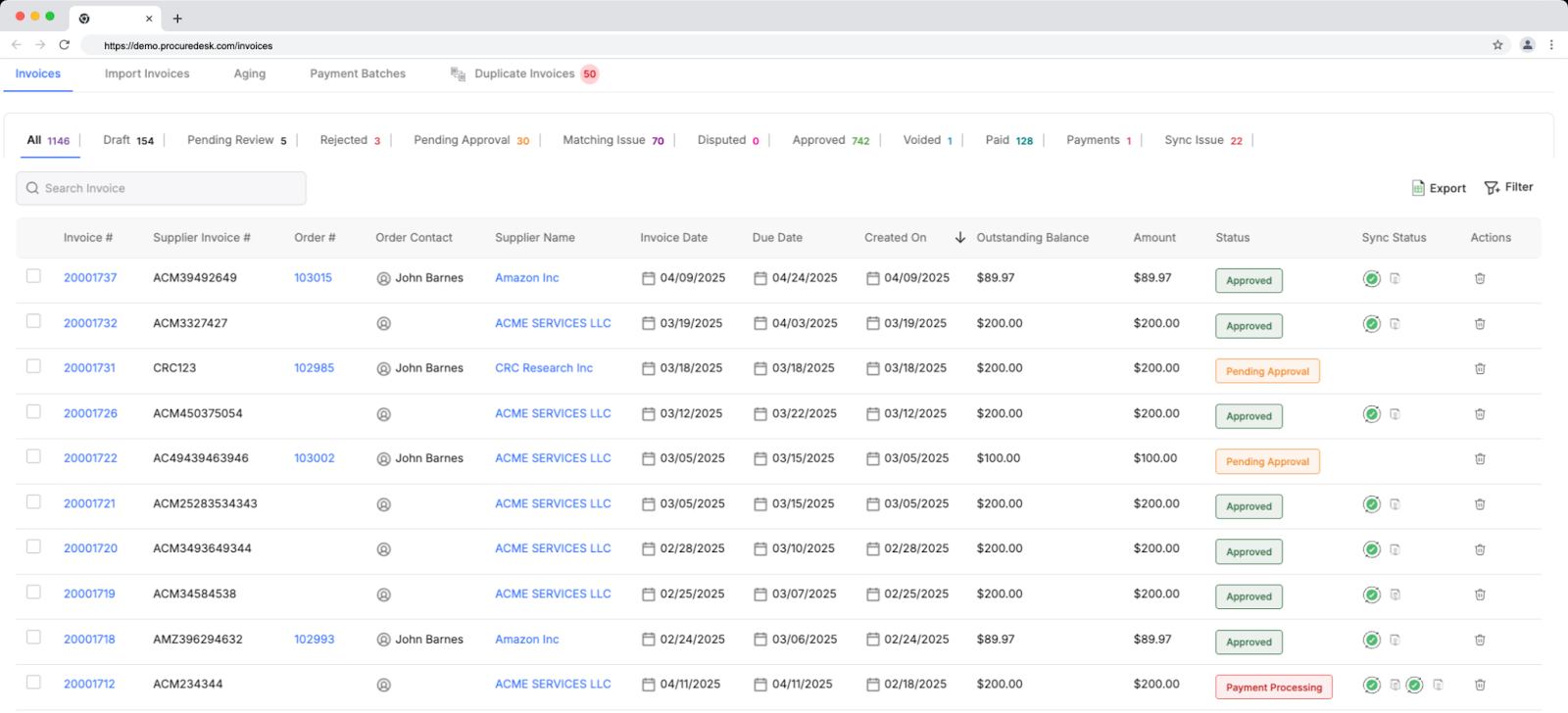Show Pending Approval invoices tab
The width and height of the screenshot is (1568, 713).
click(471, 140)
